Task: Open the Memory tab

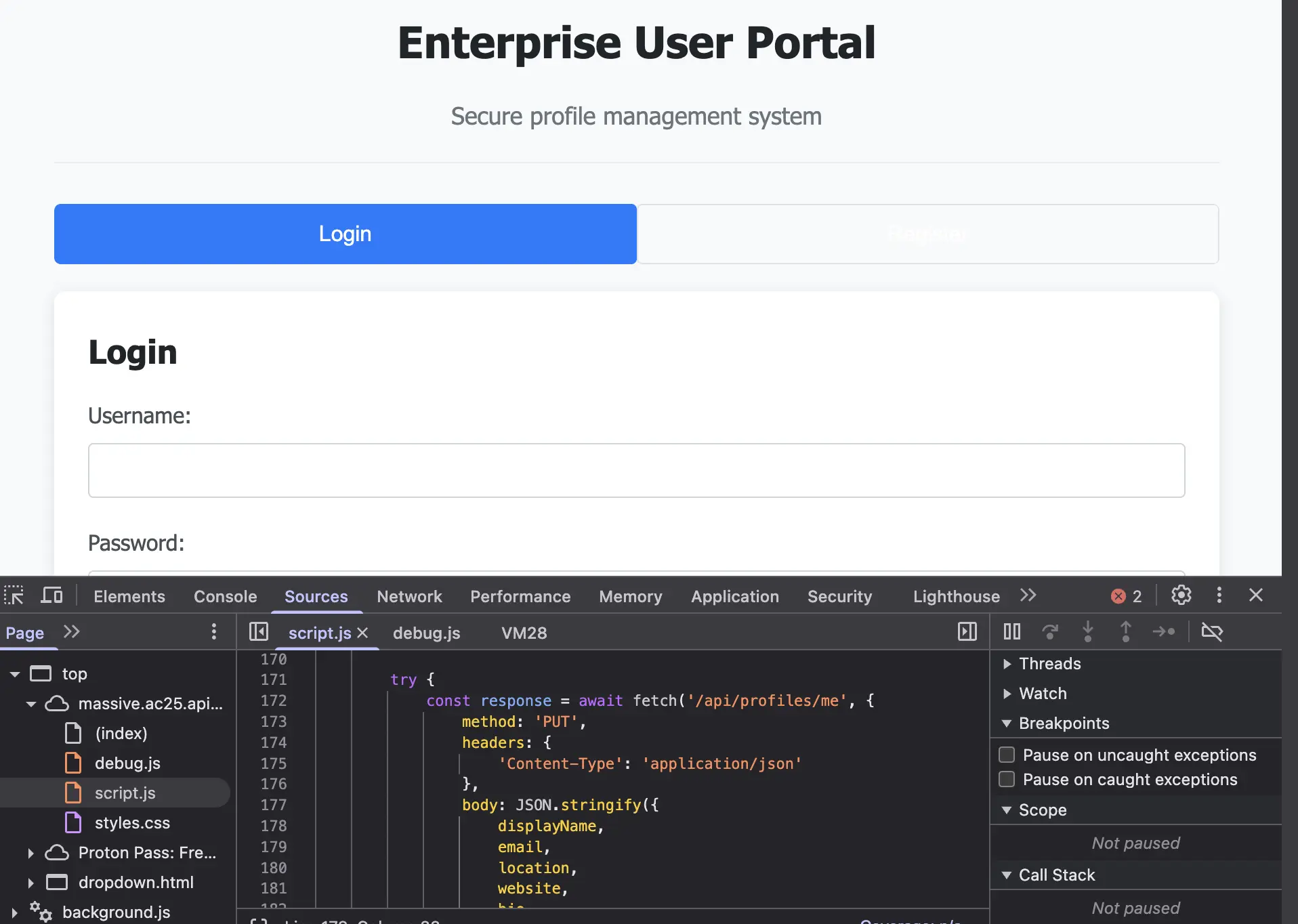Action: click(631, 596)
